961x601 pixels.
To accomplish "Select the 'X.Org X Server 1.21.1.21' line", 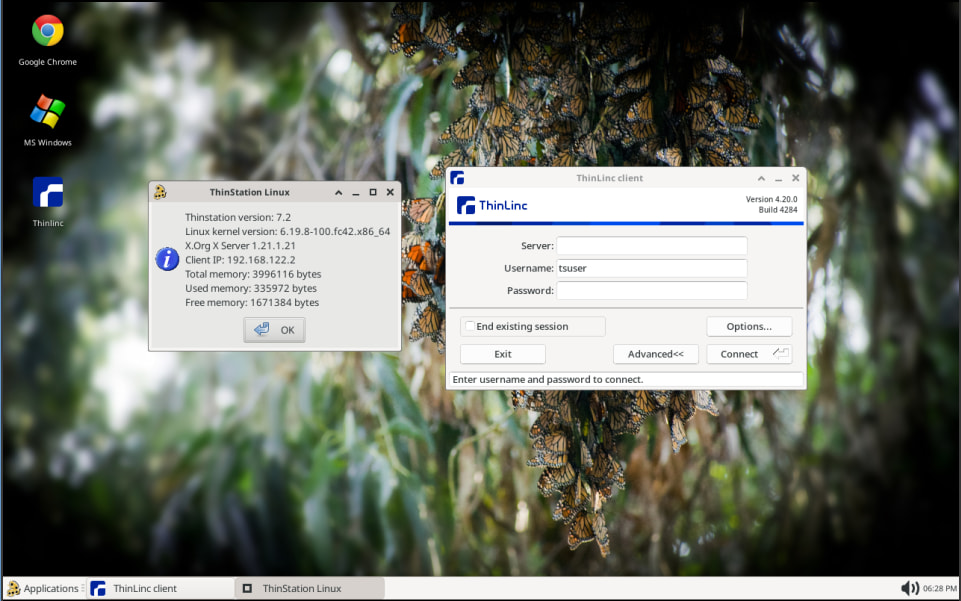I will coord(240,246).
